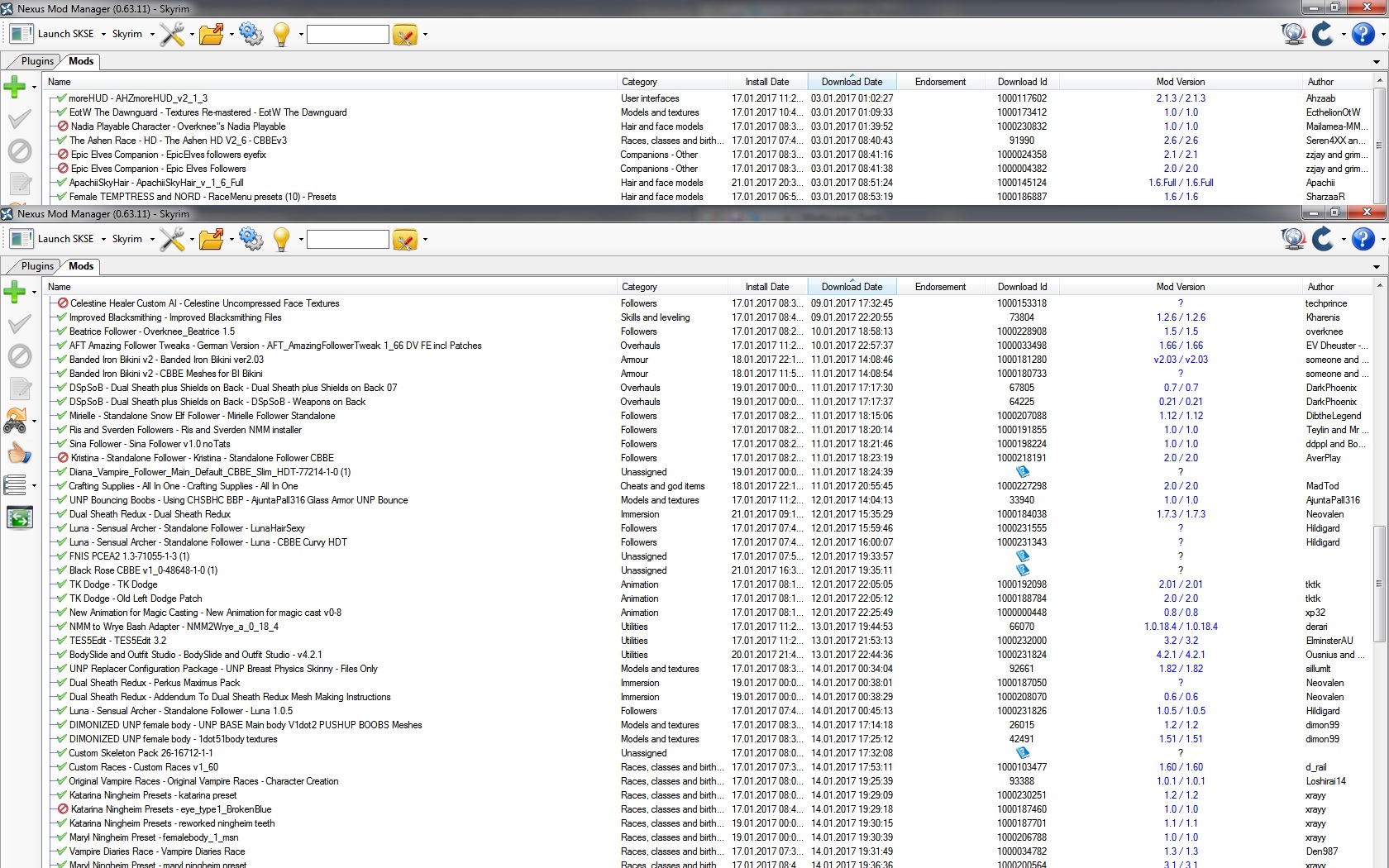Switch to the Plugins tab in lower window
The height and width of the screenshot is (868, 1389).
coord(37,266)
